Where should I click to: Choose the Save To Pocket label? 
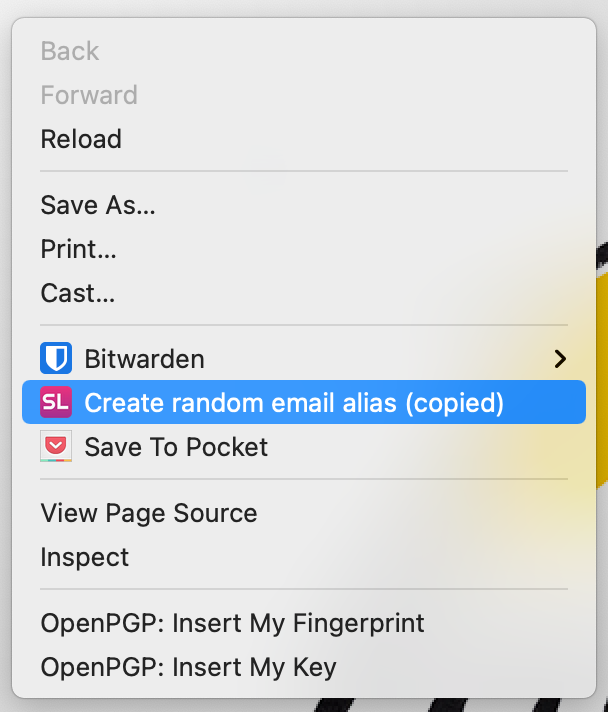click(176, 447)
